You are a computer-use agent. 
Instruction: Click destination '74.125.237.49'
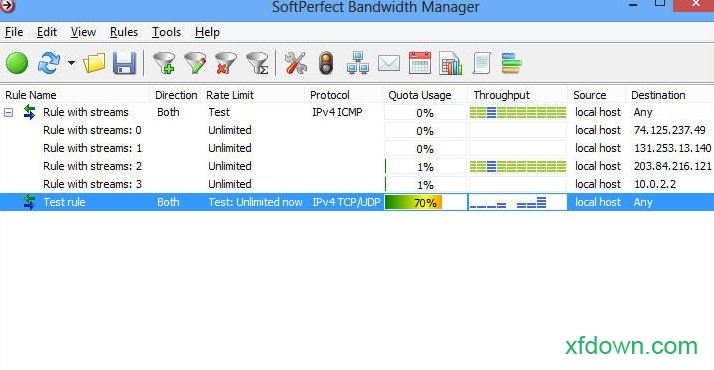[670, 131]
